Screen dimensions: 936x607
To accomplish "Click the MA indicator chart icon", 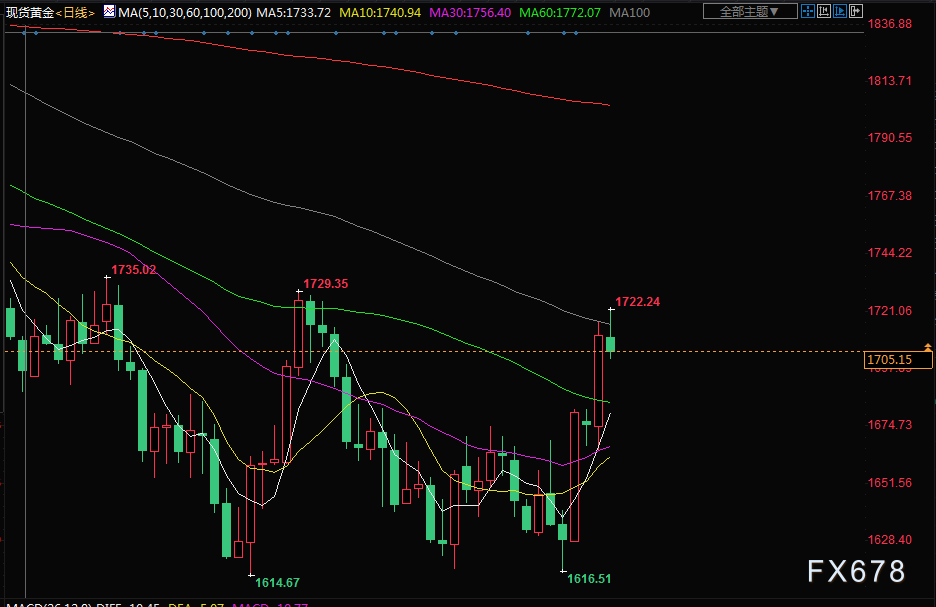I will (x=109, y=11).
